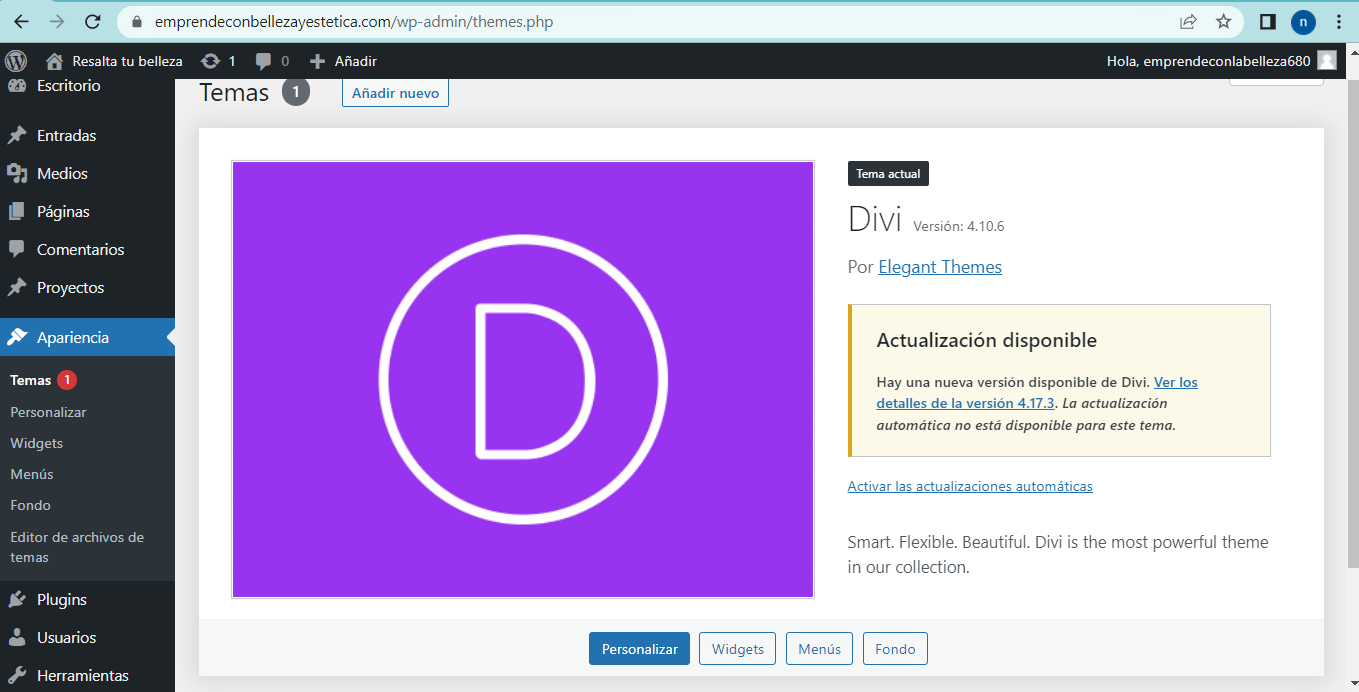Click the Divi theme screenshot
Viewport: 1359px width, 692px height.
523,379
